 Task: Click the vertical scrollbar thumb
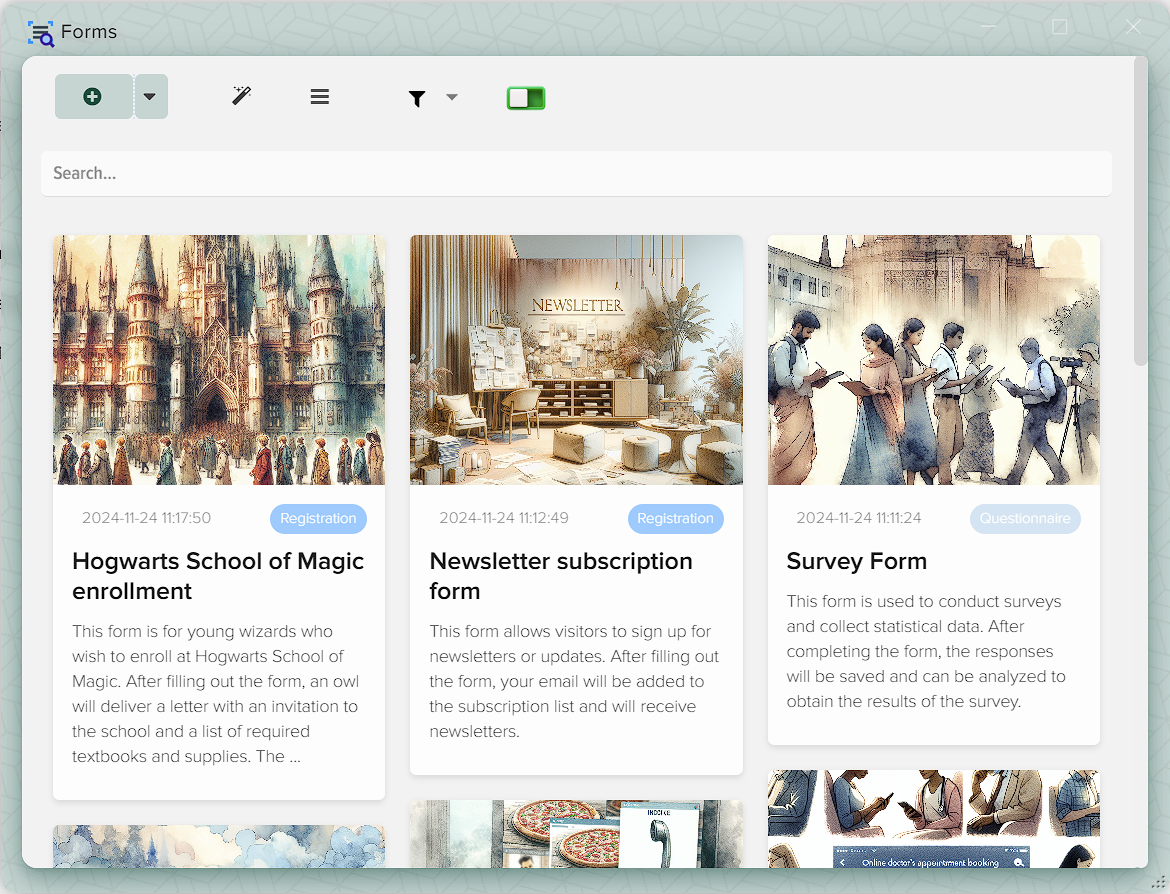[x=1140, y=211]
